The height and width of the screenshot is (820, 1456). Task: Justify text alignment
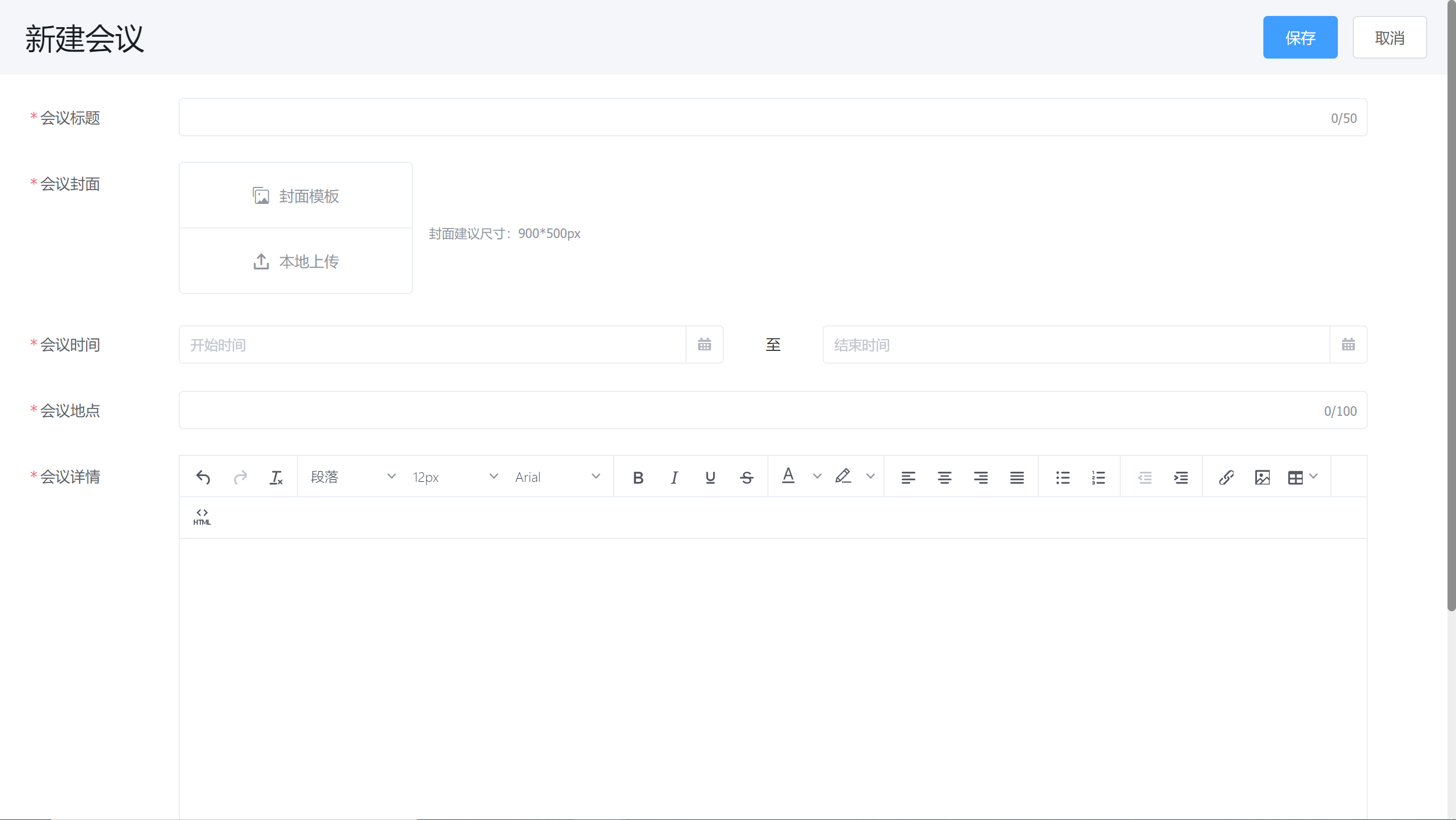click(x=1017, y=477)
